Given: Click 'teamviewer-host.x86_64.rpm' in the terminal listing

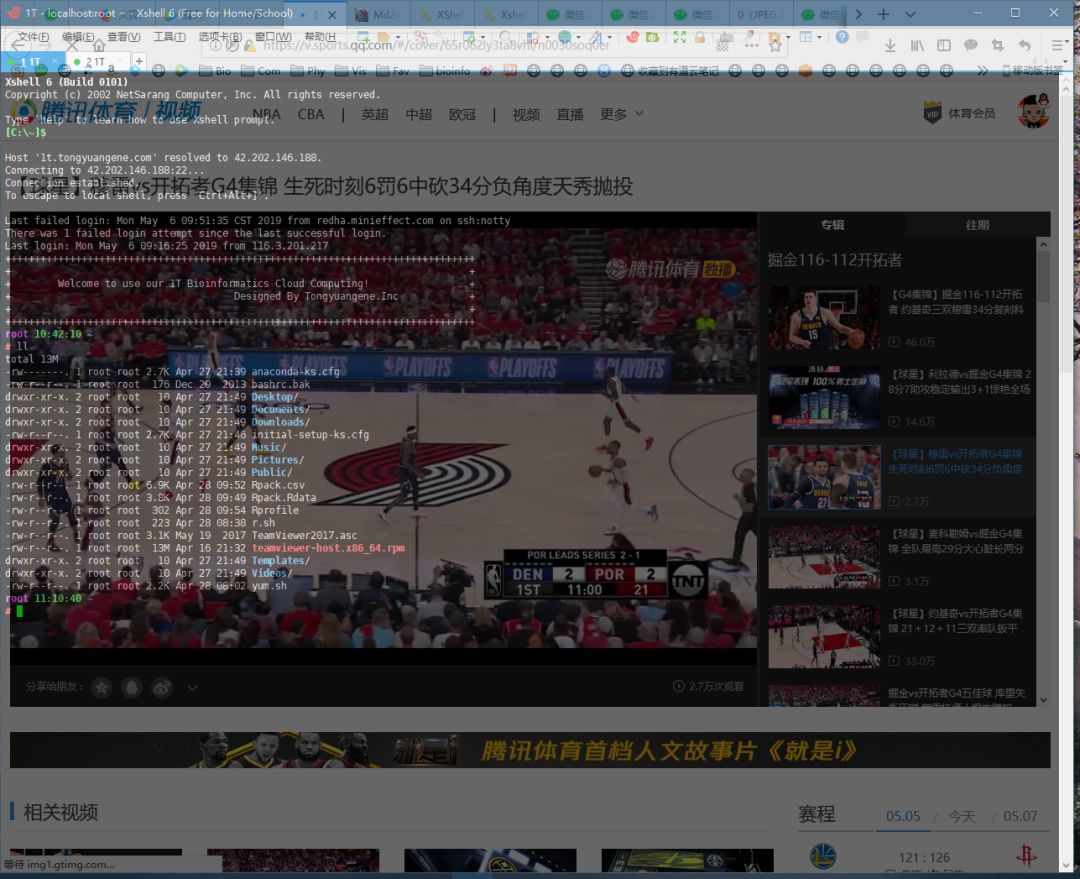Looking at the screenshot, I should tap(328, 548).
